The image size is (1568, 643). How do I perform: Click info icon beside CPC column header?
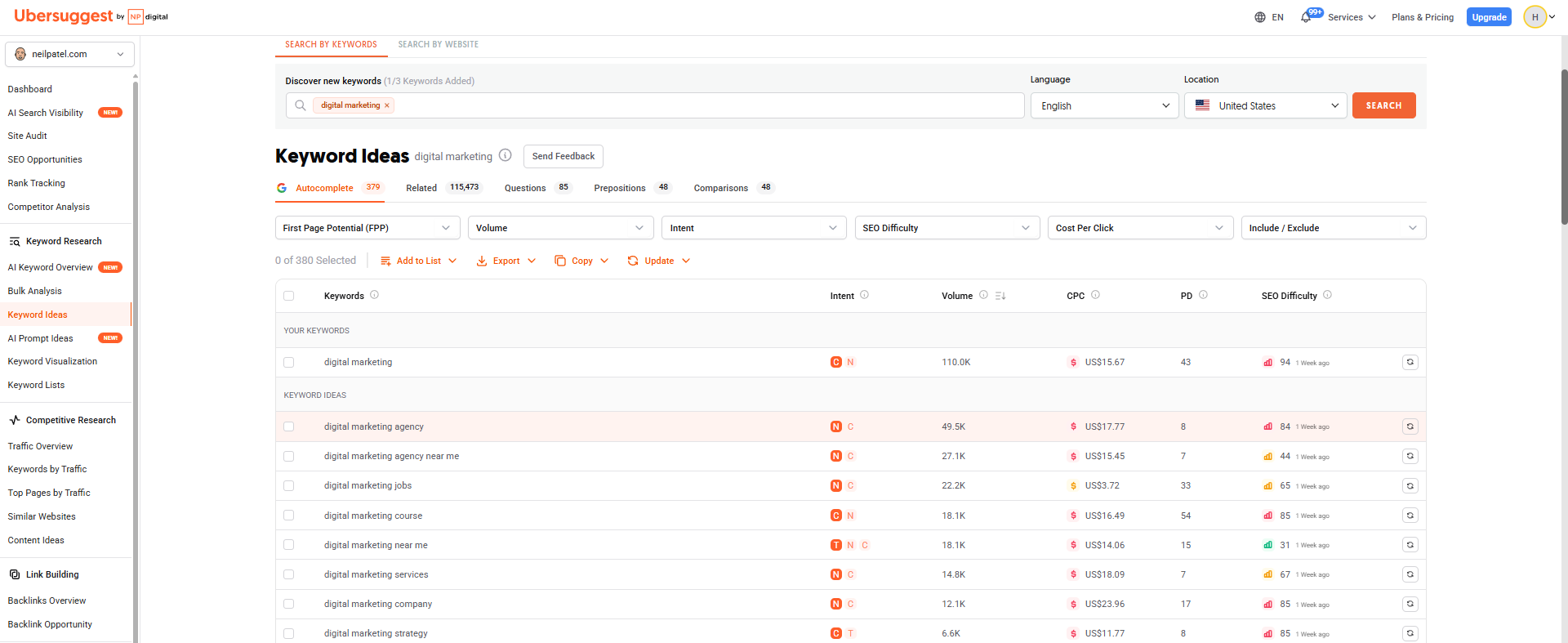click(x=1095, y=295)
